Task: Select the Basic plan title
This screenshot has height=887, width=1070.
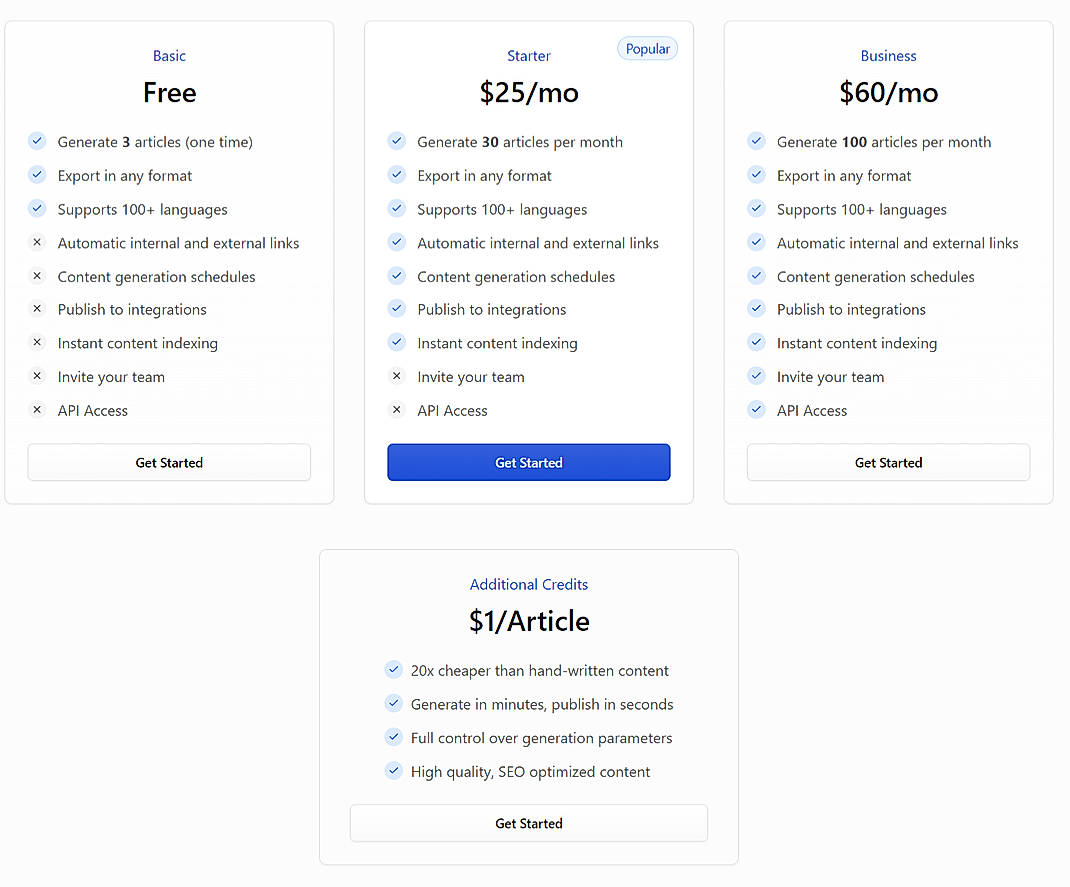Action: tap(169, 56)
